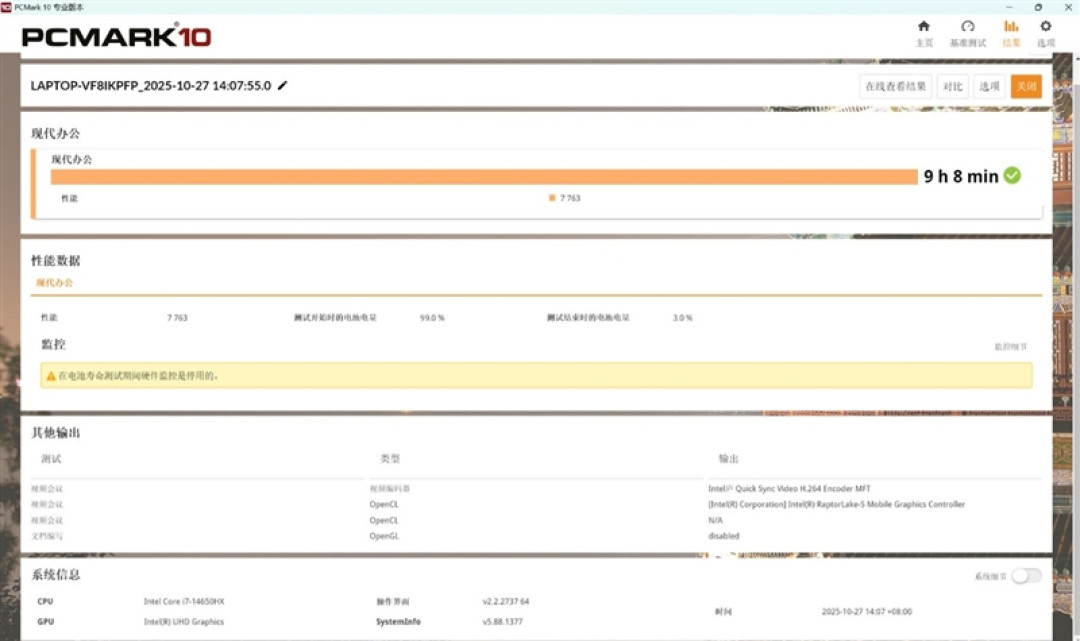
Task: Click the yellow battery-test monitoring notice banner
Action: [x=536, y=375]
